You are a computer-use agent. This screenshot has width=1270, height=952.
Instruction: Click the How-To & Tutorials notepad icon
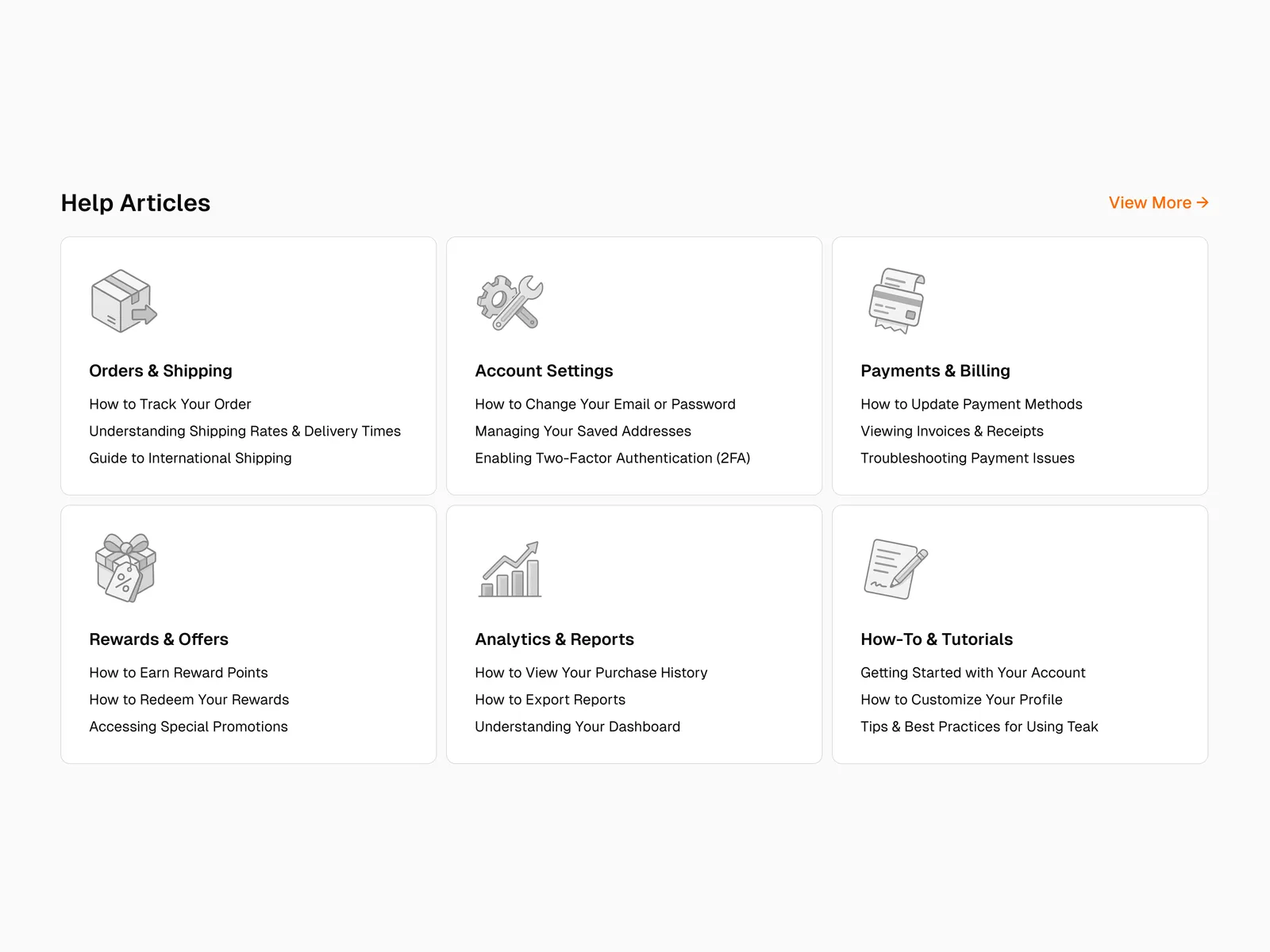895,569
